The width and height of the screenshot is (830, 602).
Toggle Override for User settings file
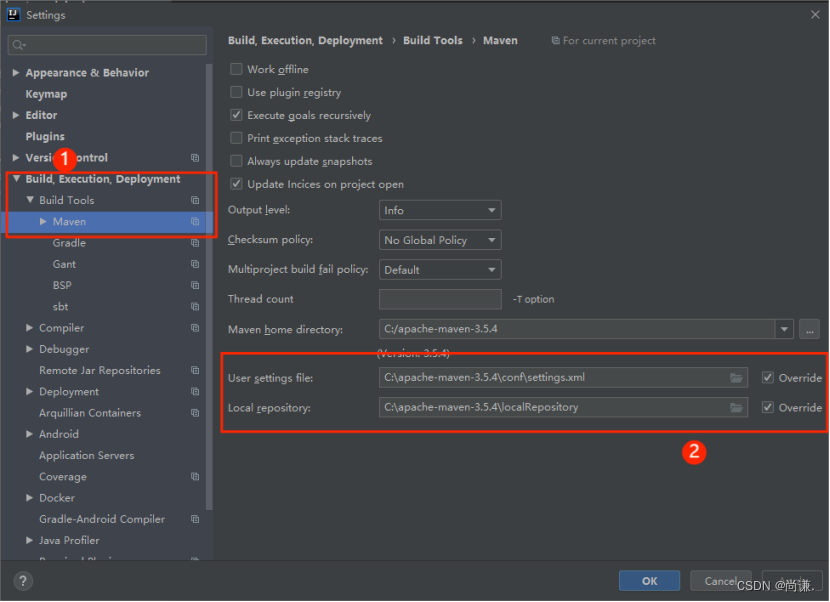[768, 378]
